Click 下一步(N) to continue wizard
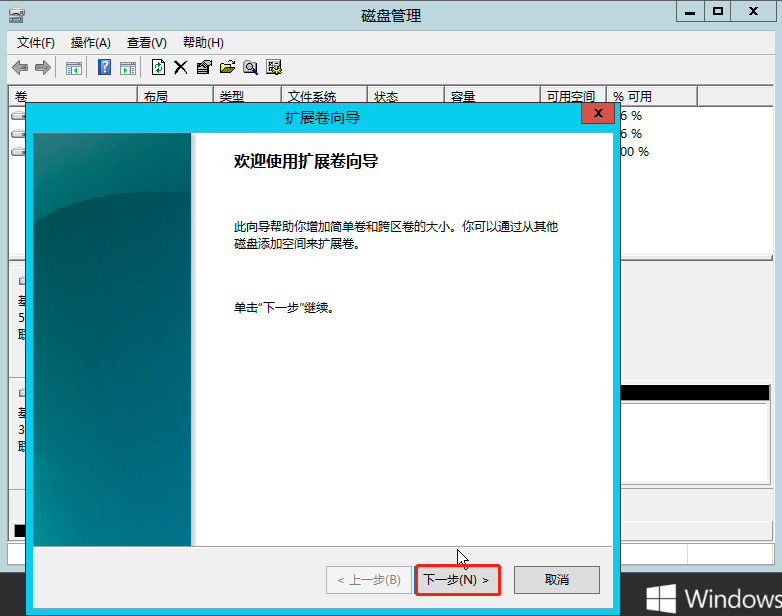Image resolution: width=782 pixels, height=616 pixels. (x=457, y=580)
